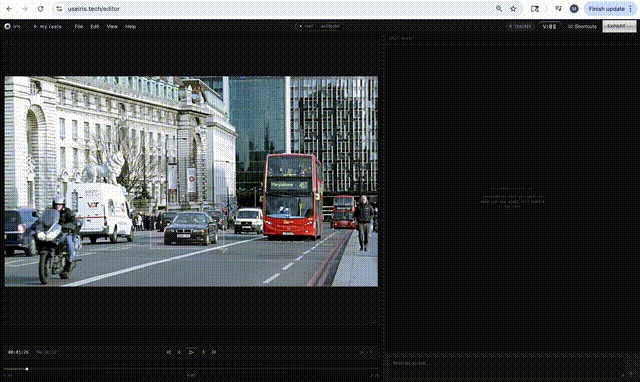Image resolution: width=640 pixels, height=382 pixels.
Task: Jump to the start of the video
Action: coord(169,352)
